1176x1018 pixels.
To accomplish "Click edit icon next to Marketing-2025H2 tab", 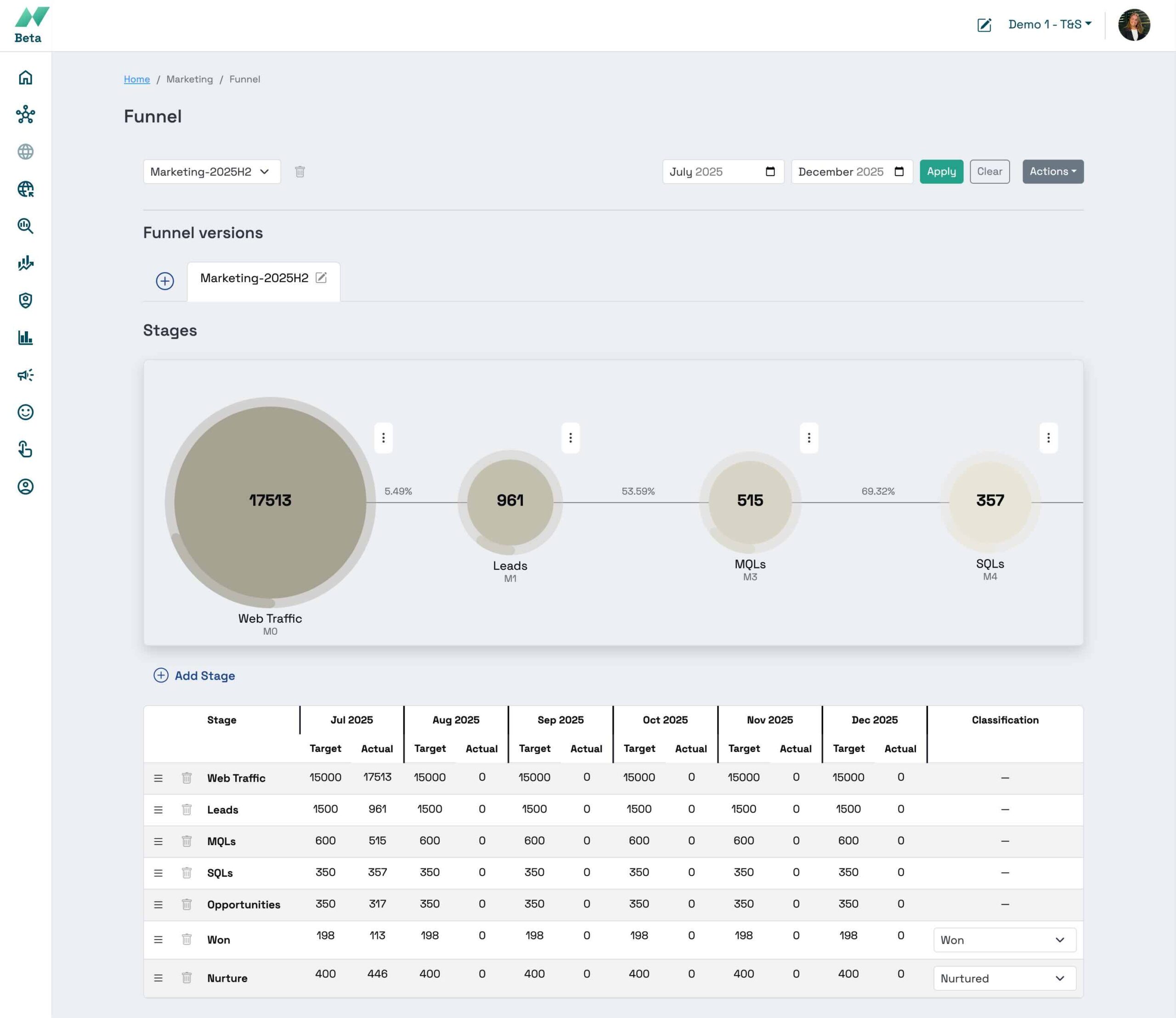I will 322,278.
